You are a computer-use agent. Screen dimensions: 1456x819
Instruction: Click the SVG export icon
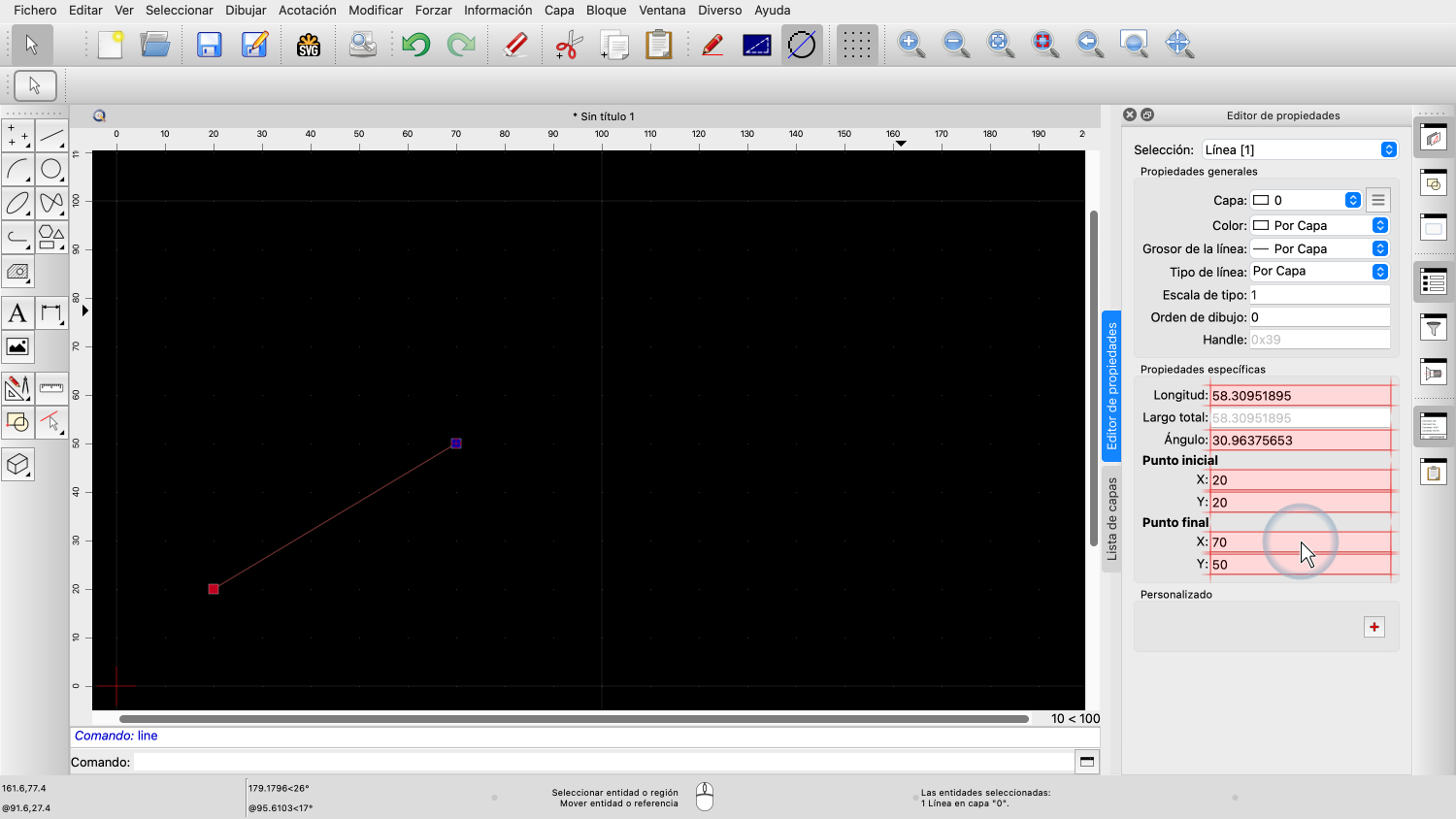pos(309,45)
